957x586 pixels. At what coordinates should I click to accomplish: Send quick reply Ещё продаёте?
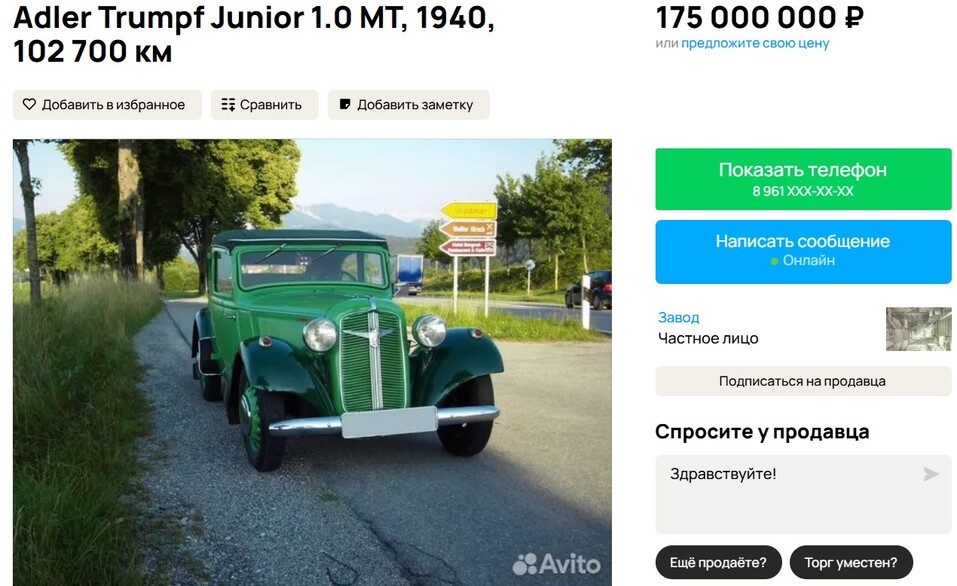pos(718,561)
